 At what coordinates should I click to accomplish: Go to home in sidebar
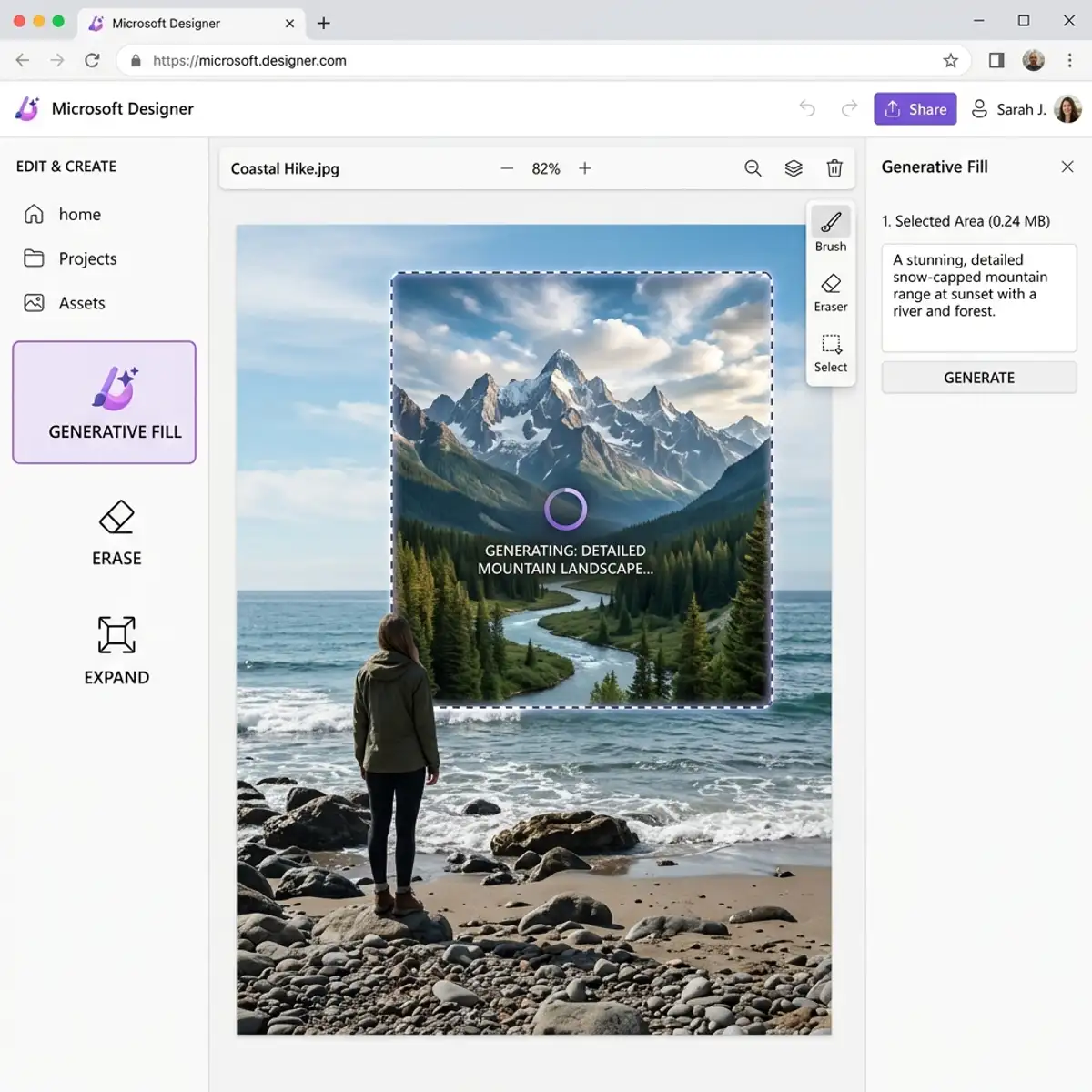[x=62, y=214]
